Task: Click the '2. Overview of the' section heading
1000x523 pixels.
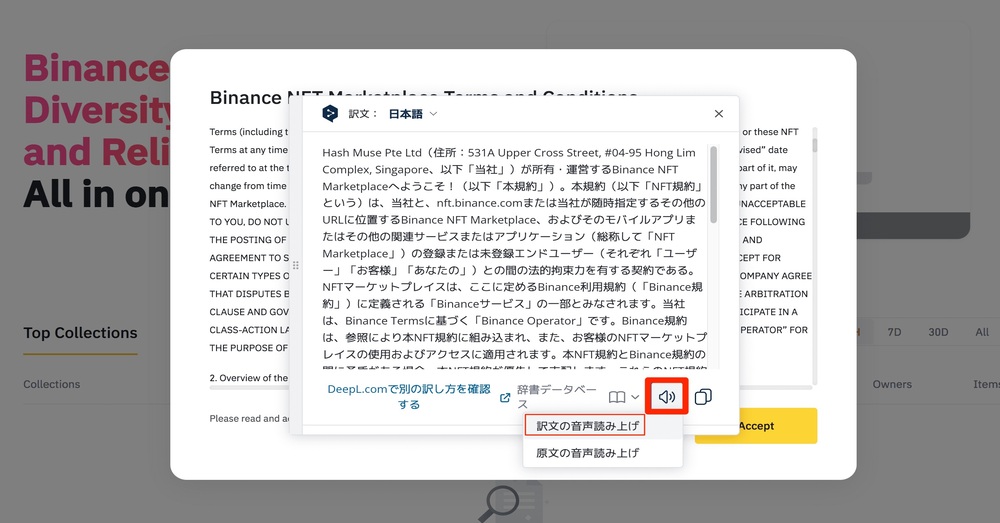Action: pos(249,378)
